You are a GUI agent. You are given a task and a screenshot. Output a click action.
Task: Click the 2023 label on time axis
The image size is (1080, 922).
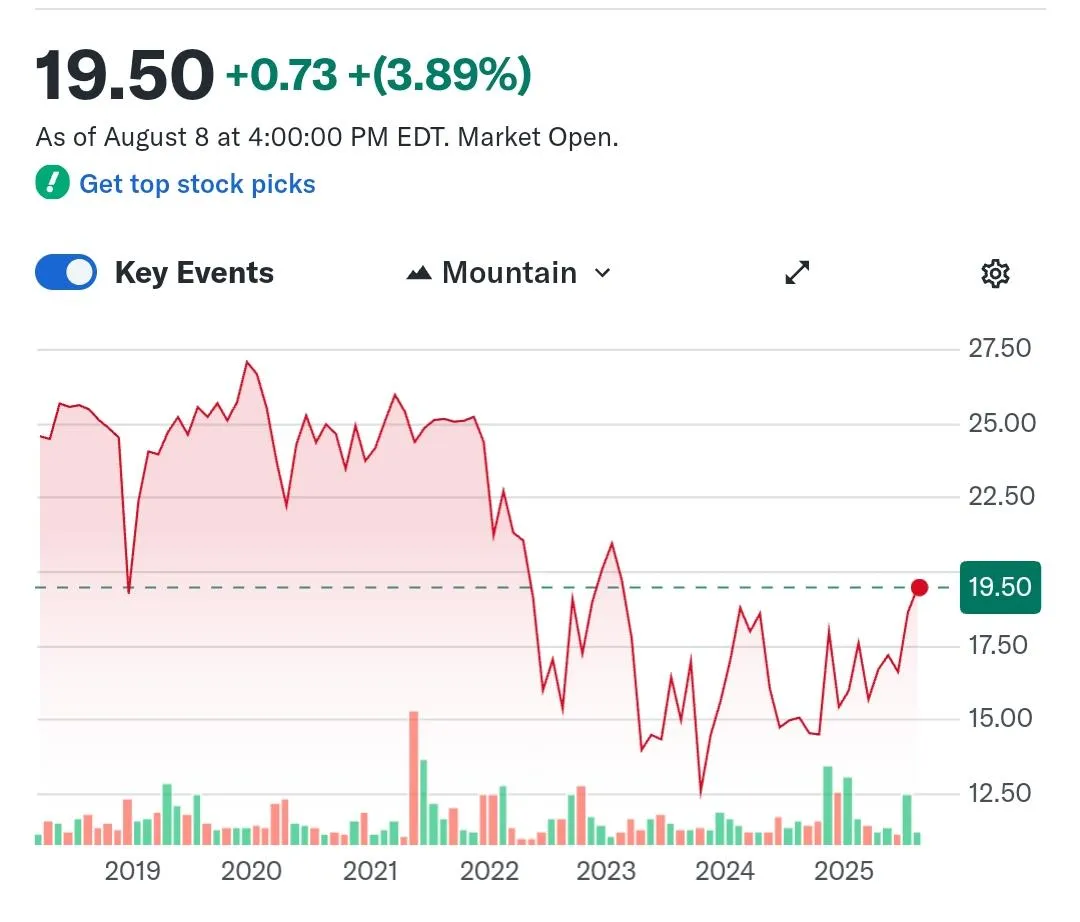(607, 871)
